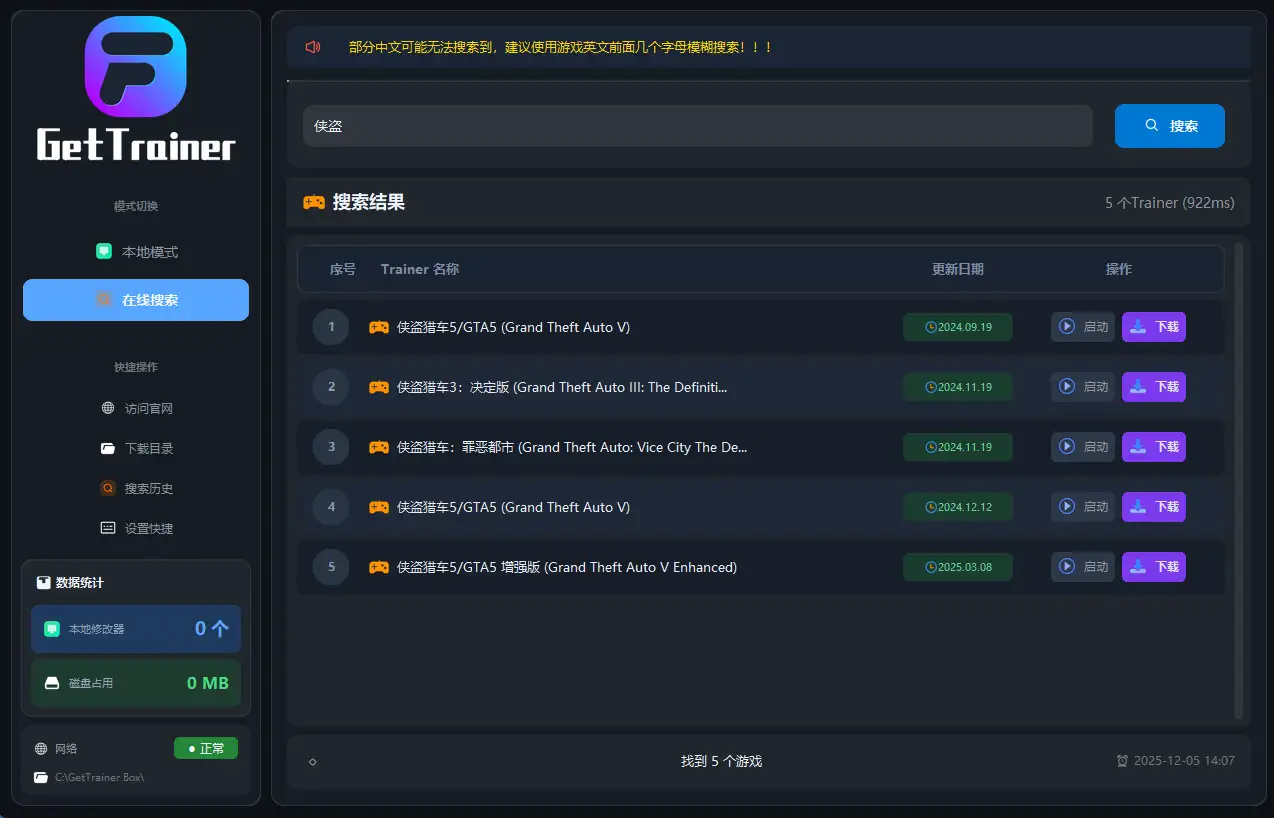Select 在线搜索 online search mode
1274x818 pixels.
click(x=136, y=300)
